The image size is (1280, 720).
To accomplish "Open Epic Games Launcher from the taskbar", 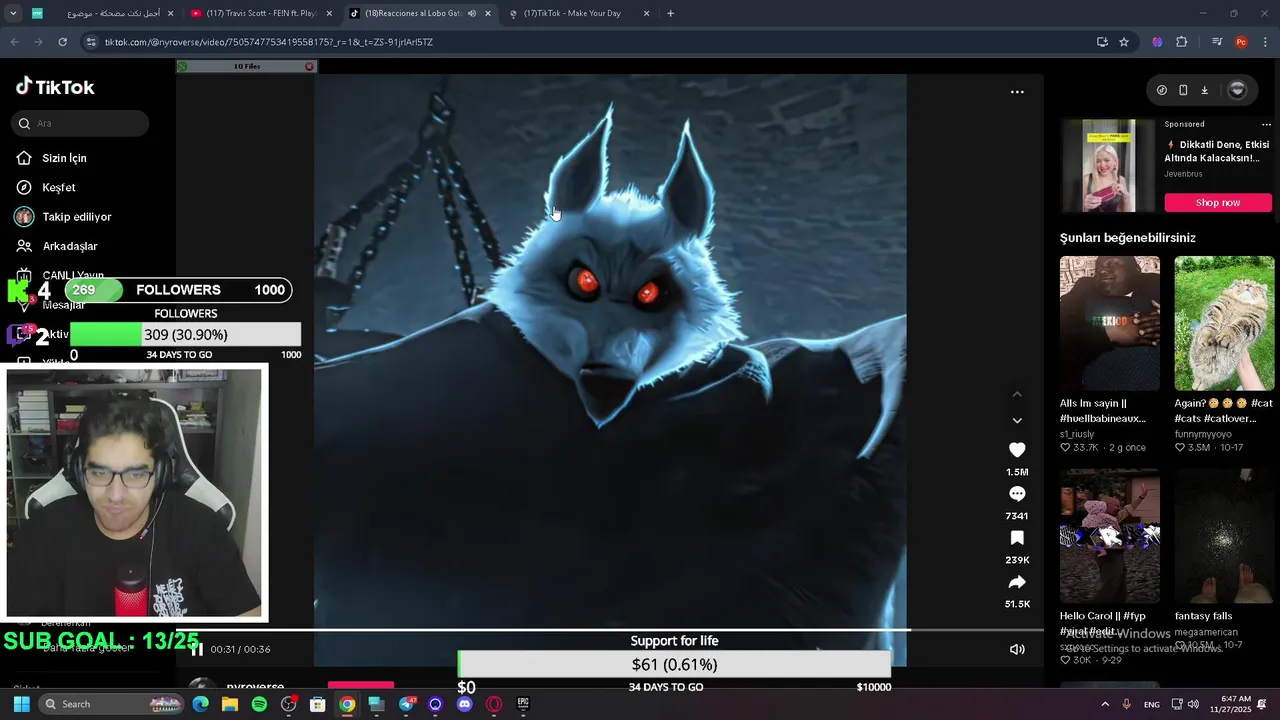I will coord(522,704).
